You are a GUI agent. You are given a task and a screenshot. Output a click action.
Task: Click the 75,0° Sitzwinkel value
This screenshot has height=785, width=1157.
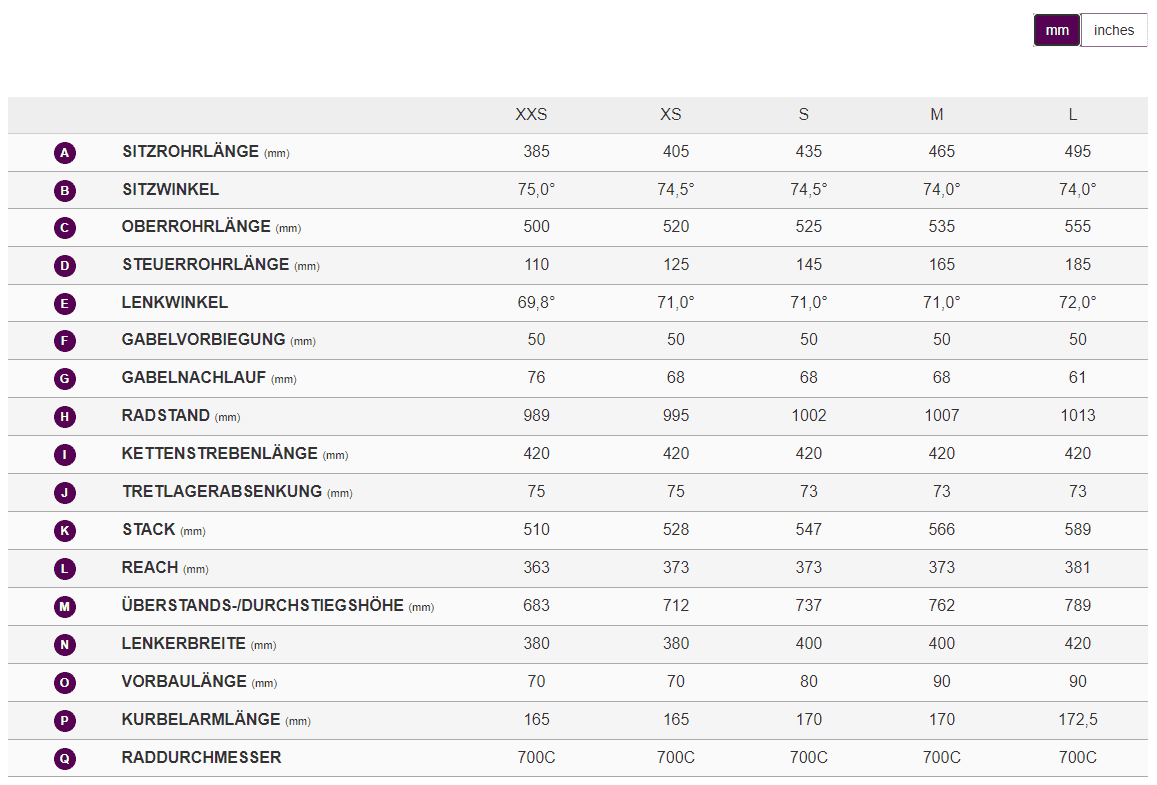coord(536,190)
